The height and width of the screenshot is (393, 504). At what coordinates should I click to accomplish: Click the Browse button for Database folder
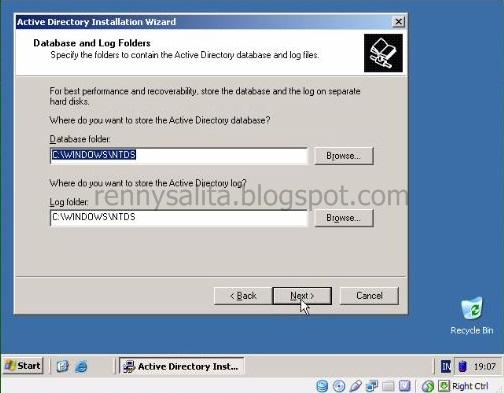click(344, 156)
